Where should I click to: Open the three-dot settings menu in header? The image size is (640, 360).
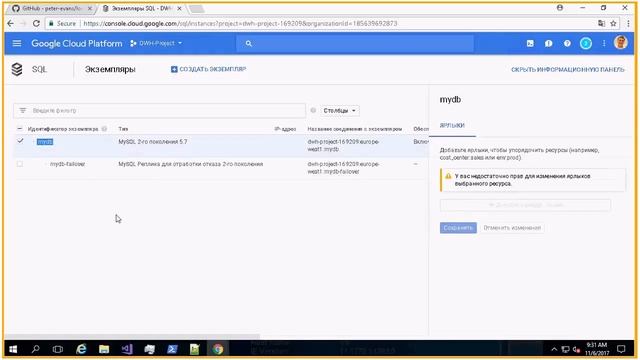pyautogui.click(x=604, y=43)
